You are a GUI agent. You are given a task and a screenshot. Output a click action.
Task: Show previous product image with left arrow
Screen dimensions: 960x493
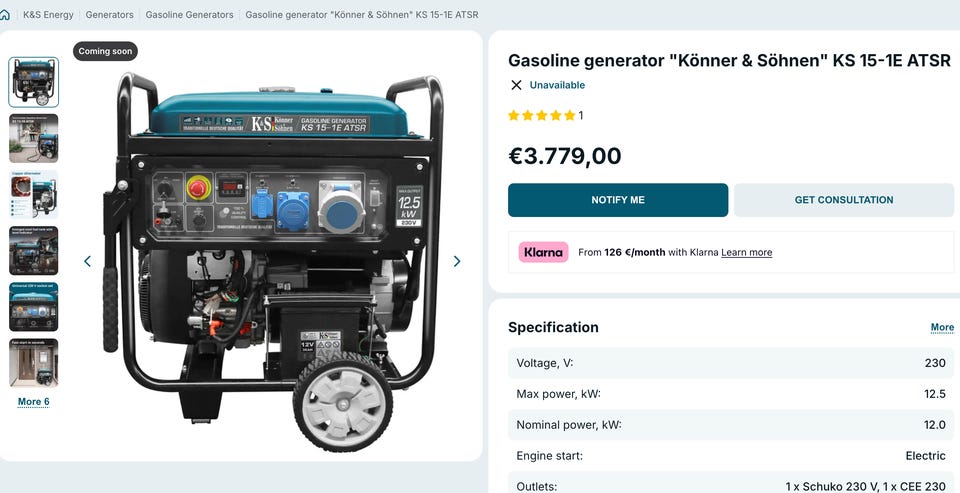(x=87, y=262)
